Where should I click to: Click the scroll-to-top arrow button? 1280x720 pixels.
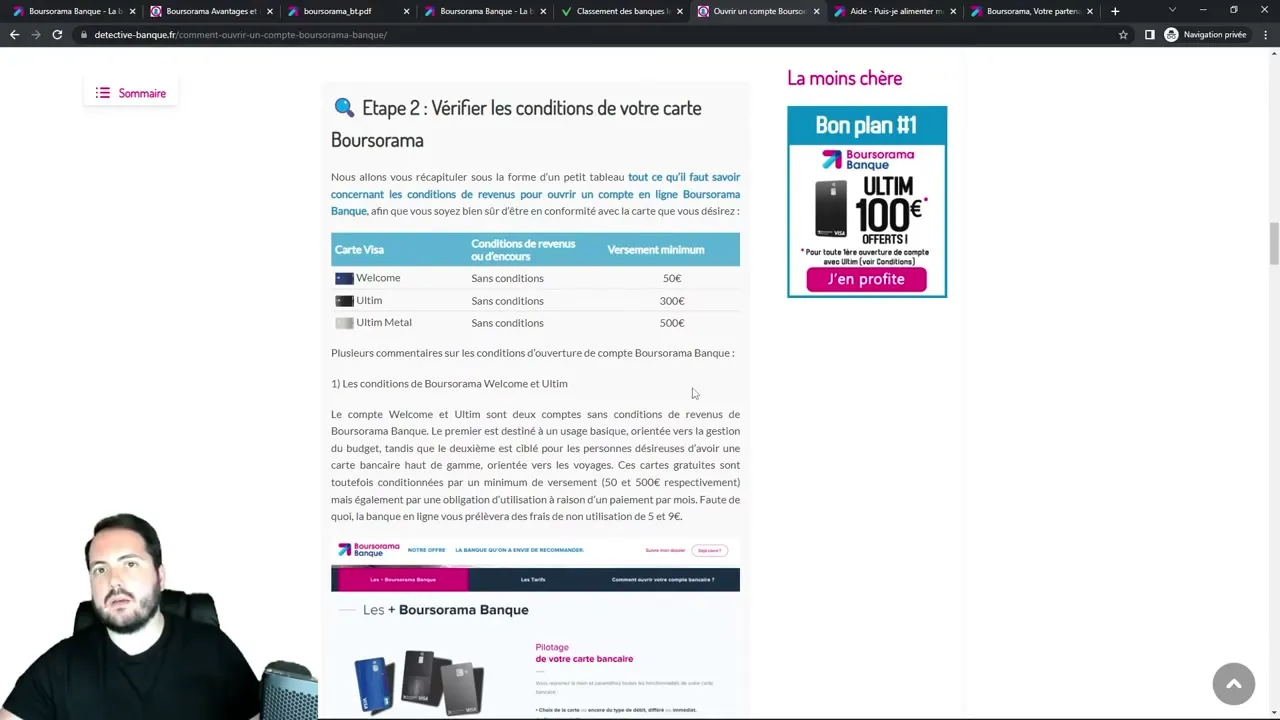1233,684
